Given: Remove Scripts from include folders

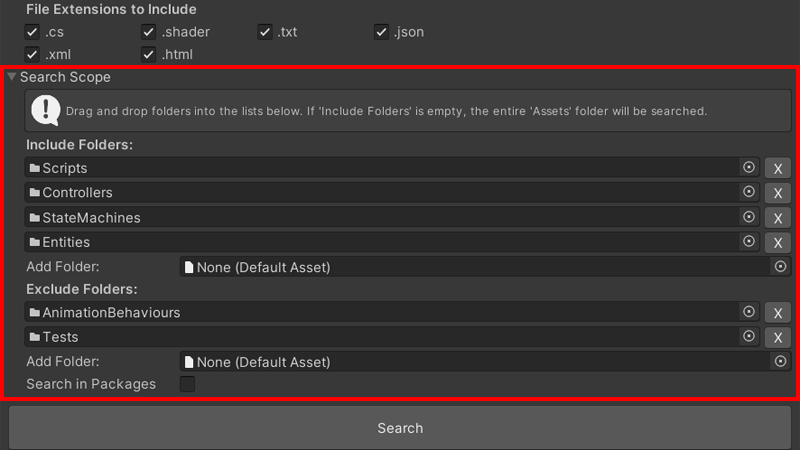Looking at the screenshot, I should [778, 168].
